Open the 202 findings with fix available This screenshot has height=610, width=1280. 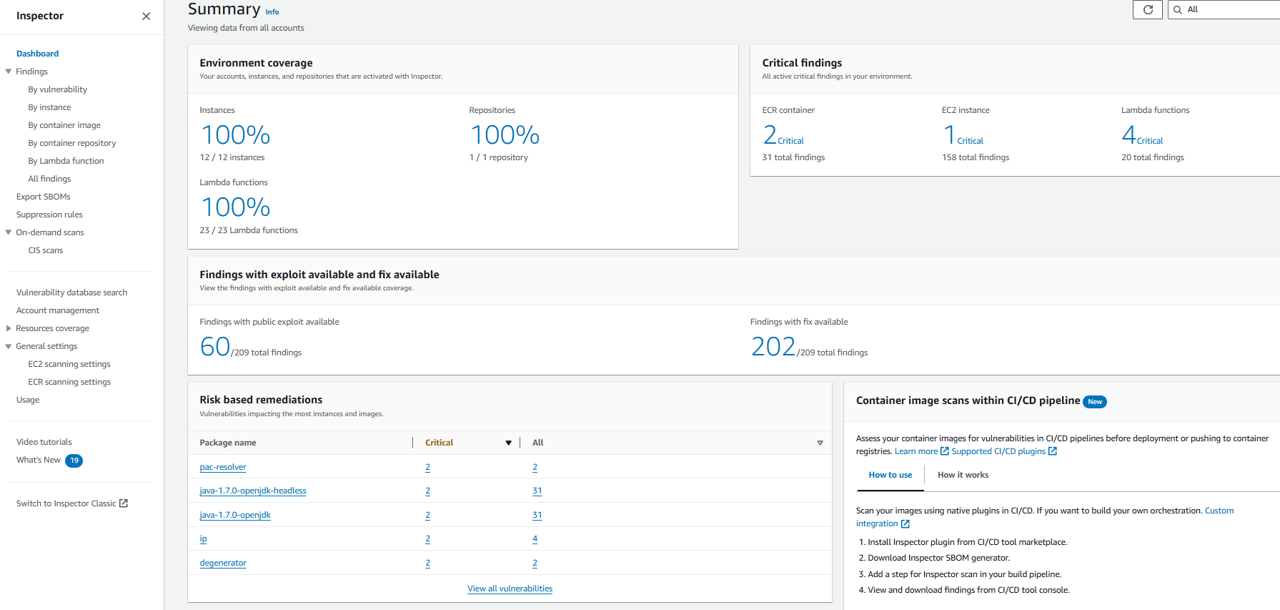[x=773, y=346]
